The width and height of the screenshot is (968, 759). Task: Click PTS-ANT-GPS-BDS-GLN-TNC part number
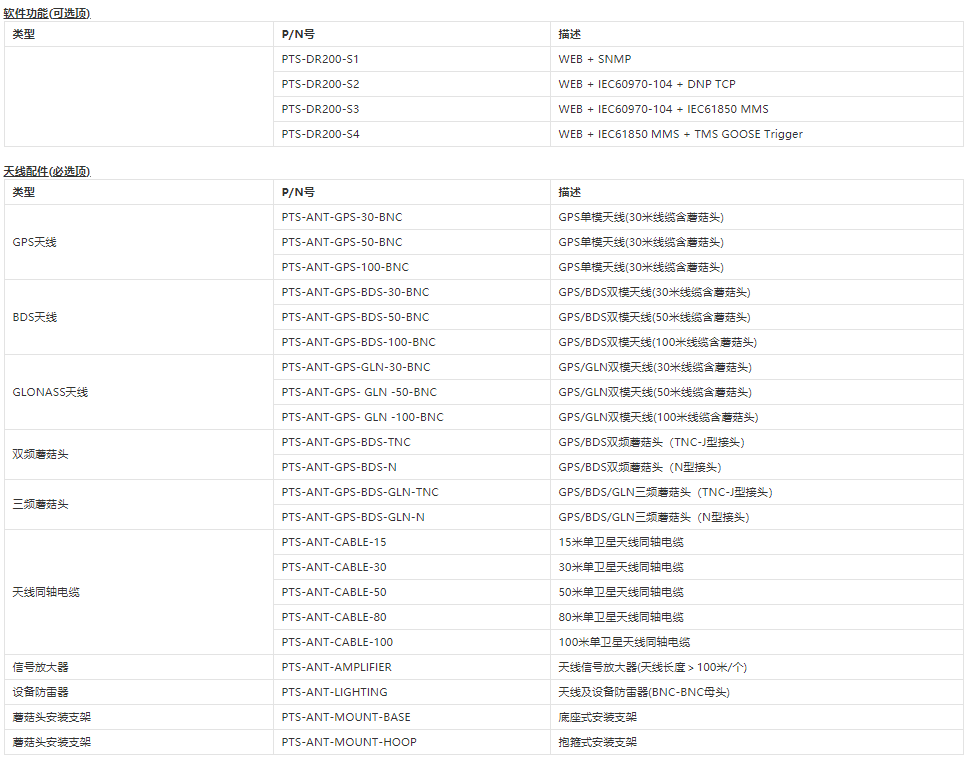click(x=360, y=492)
